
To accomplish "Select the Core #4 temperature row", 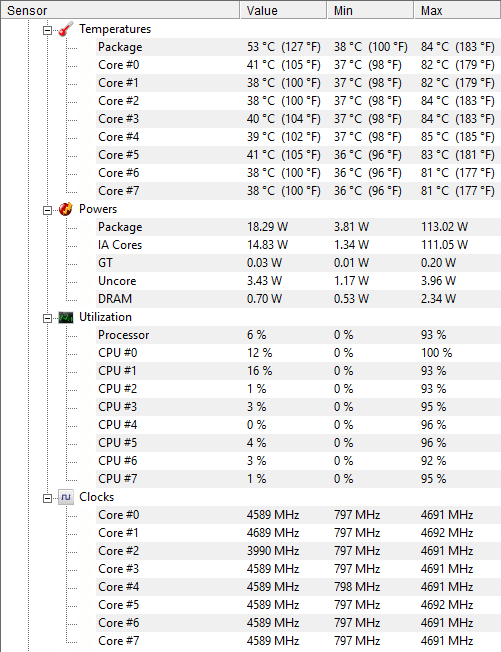I will pos(298,137).
